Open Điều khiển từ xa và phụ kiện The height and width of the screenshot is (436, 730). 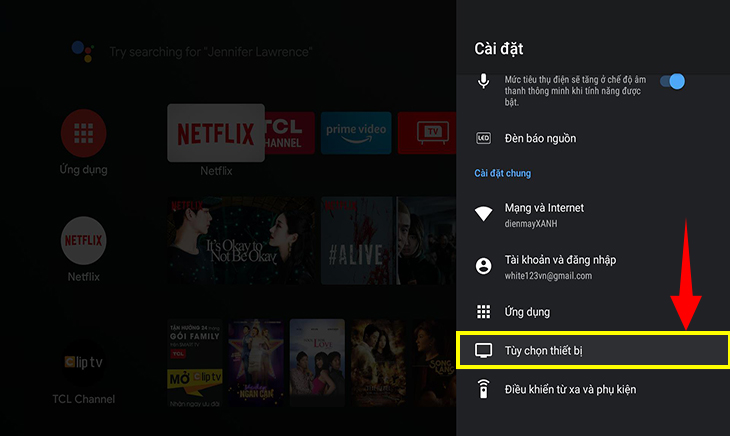(x=593, y=389)
